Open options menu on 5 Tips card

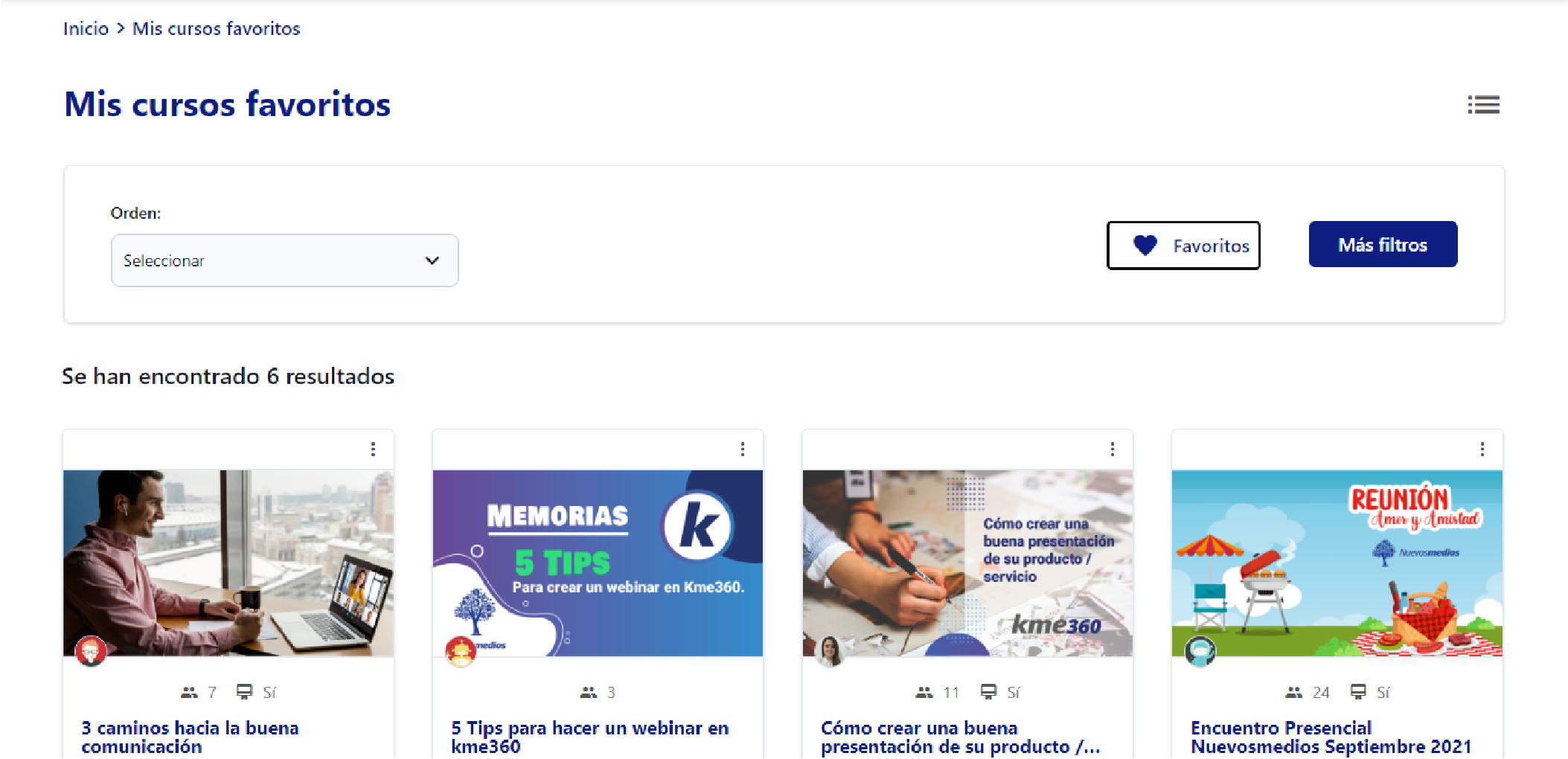click(743, 449)
